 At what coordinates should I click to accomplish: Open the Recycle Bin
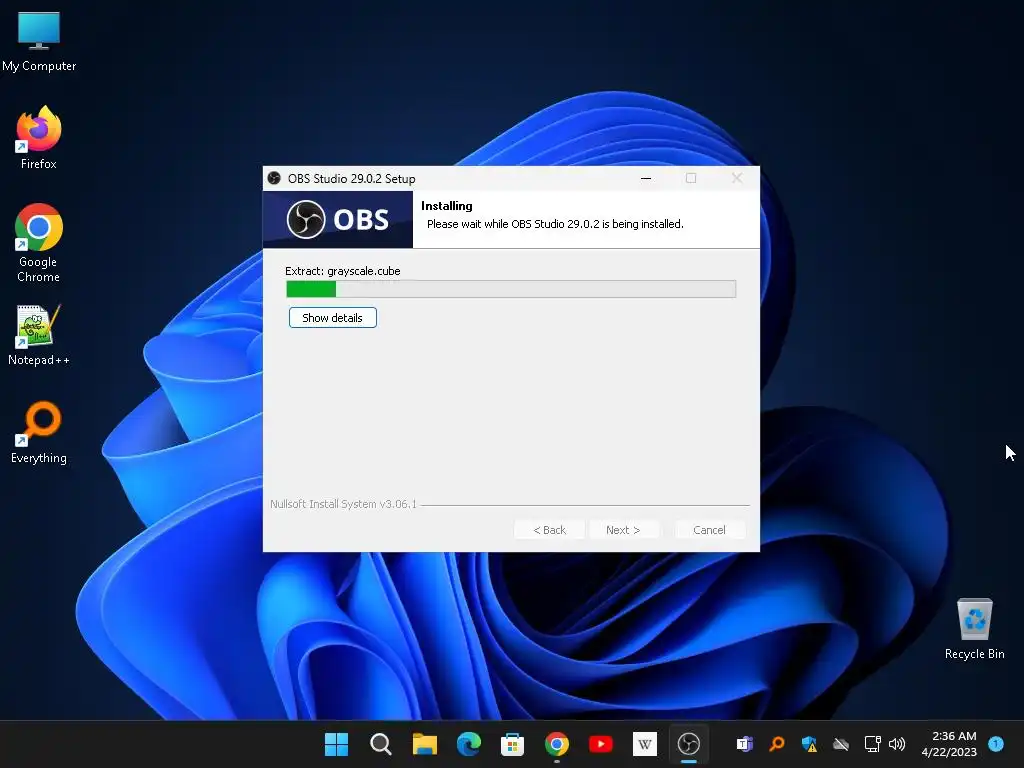(x=974, y=629)
